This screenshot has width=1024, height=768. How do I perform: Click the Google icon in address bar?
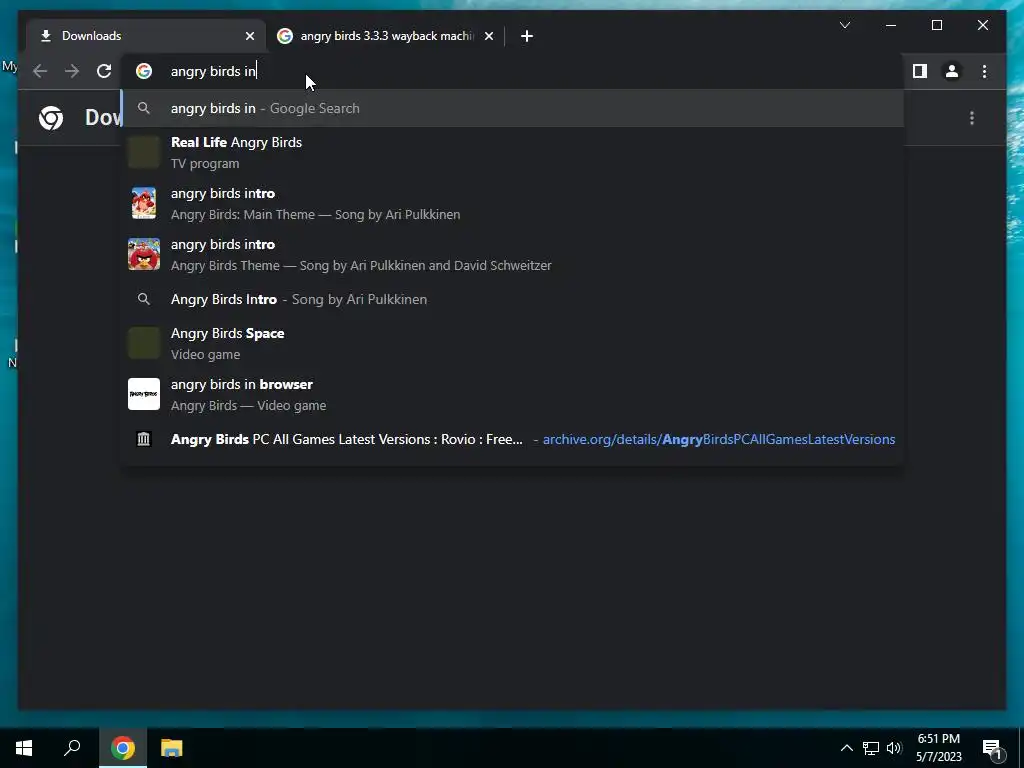pos(144,71)
